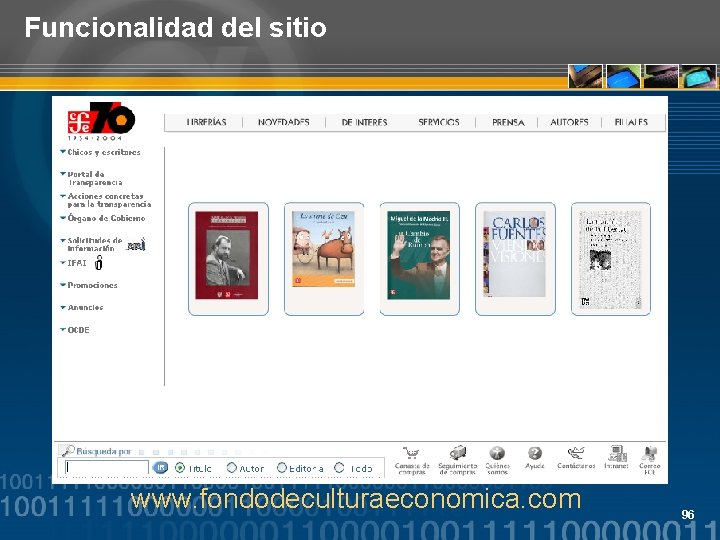Expand the Solicitudes de información arrow
This screenshot has width=720, height=540.
[63, 240]
